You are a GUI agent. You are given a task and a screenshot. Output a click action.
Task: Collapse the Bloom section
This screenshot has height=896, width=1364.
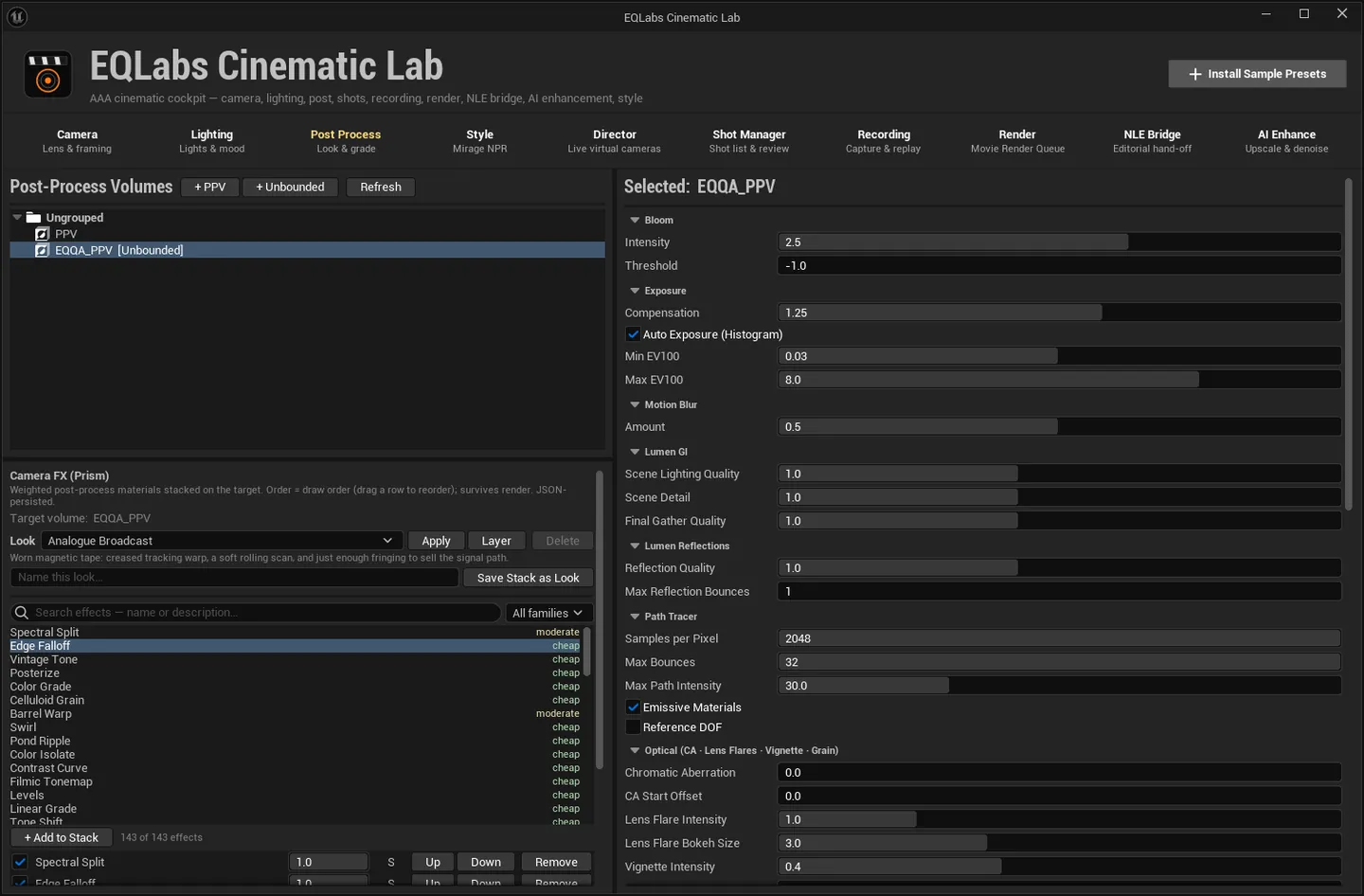(x=635, y=220)
